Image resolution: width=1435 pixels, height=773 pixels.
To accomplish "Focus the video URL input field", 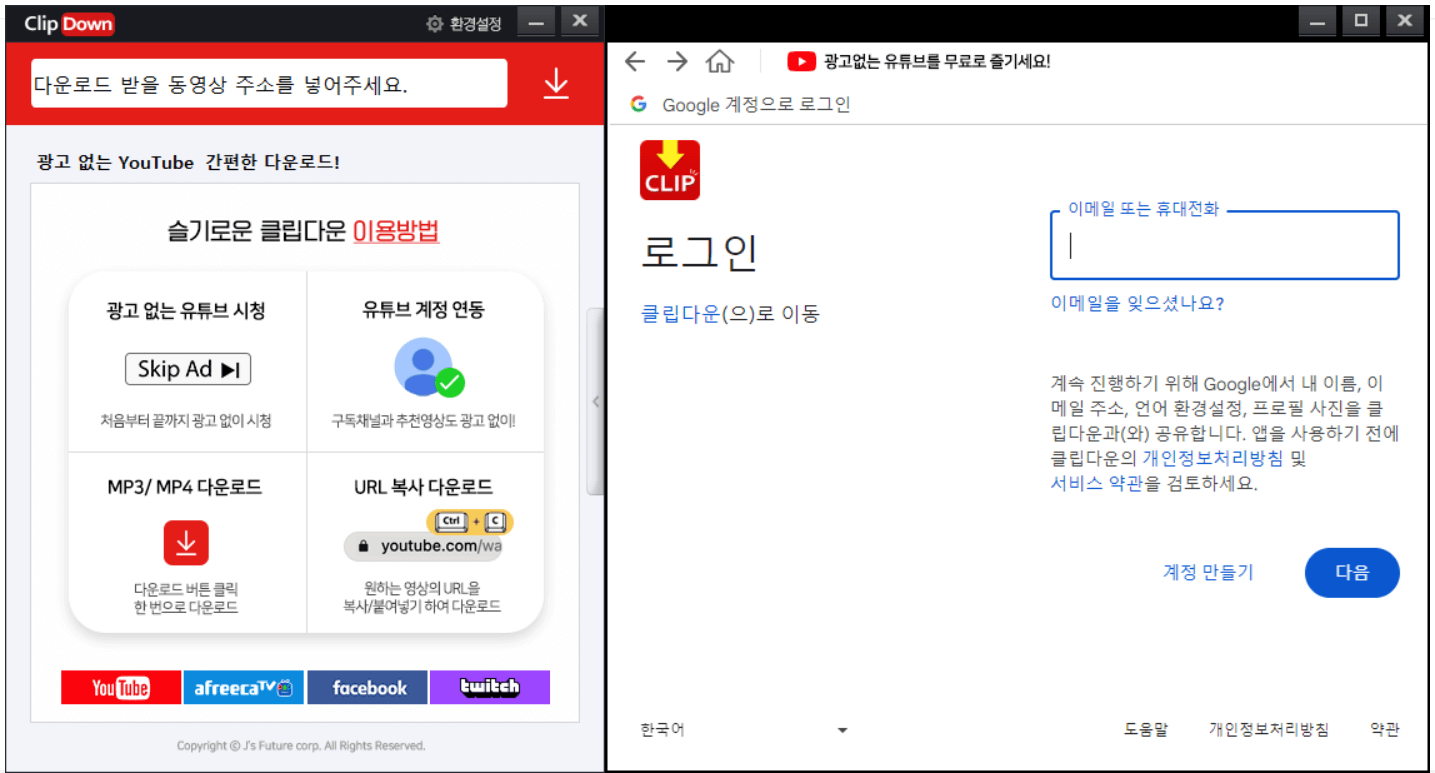I will (269, 84).
